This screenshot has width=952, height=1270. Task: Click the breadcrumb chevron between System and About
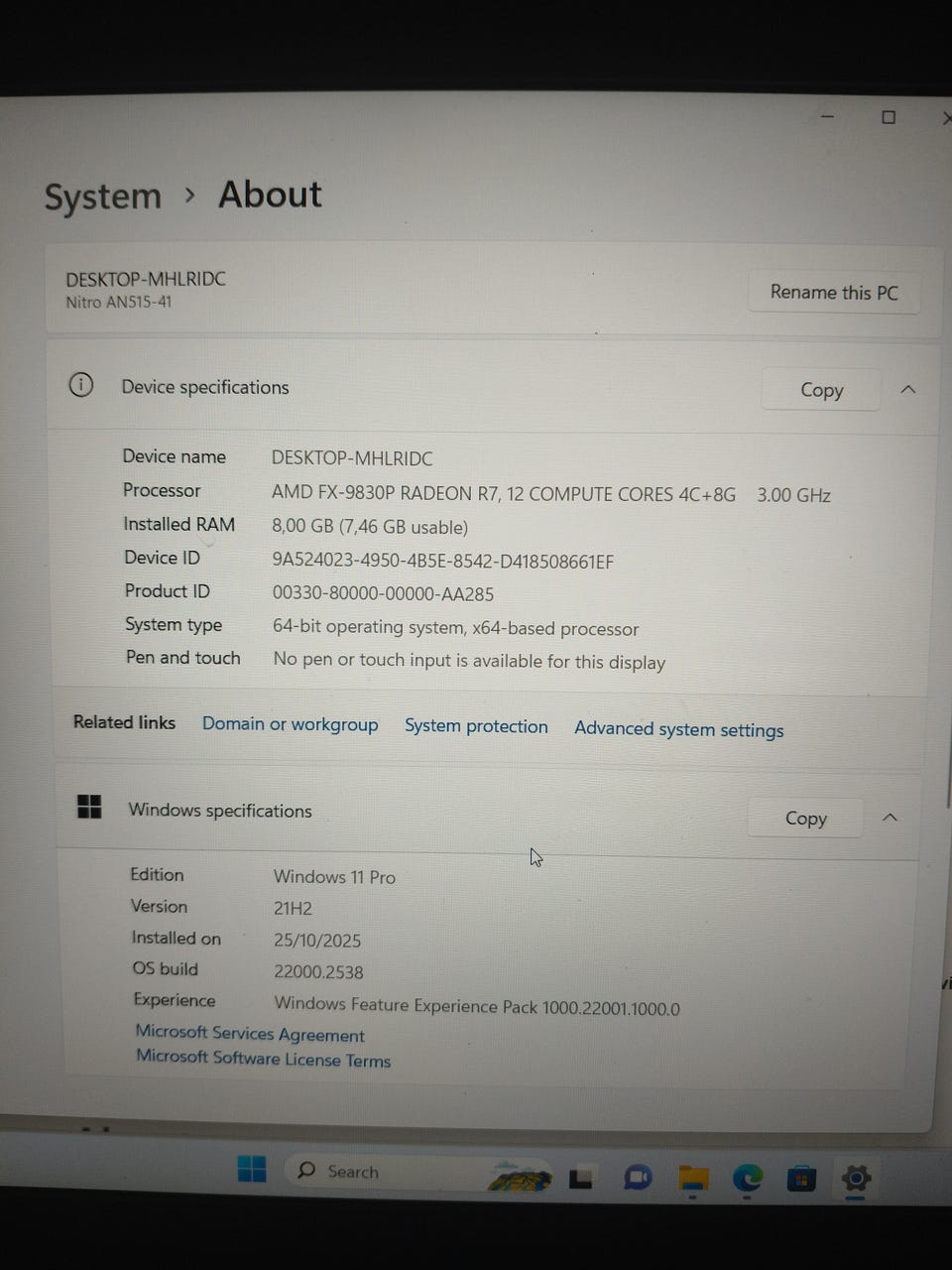[190, 195]
